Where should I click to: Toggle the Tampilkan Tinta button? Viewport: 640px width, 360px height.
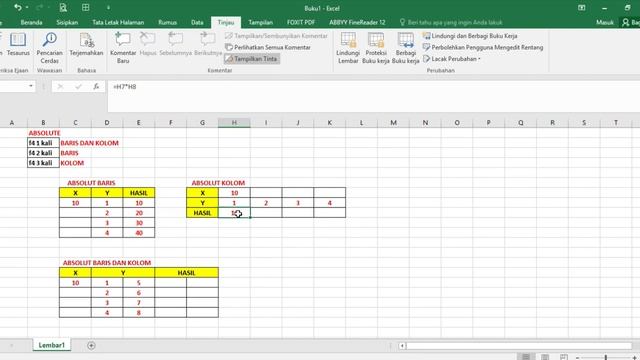(252, 59)
